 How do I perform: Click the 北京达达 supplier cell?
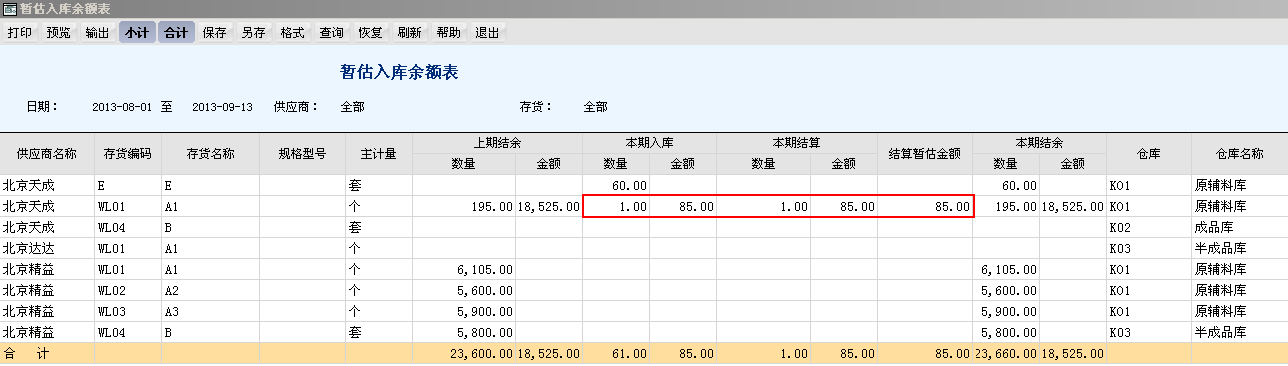coord(47,248)
